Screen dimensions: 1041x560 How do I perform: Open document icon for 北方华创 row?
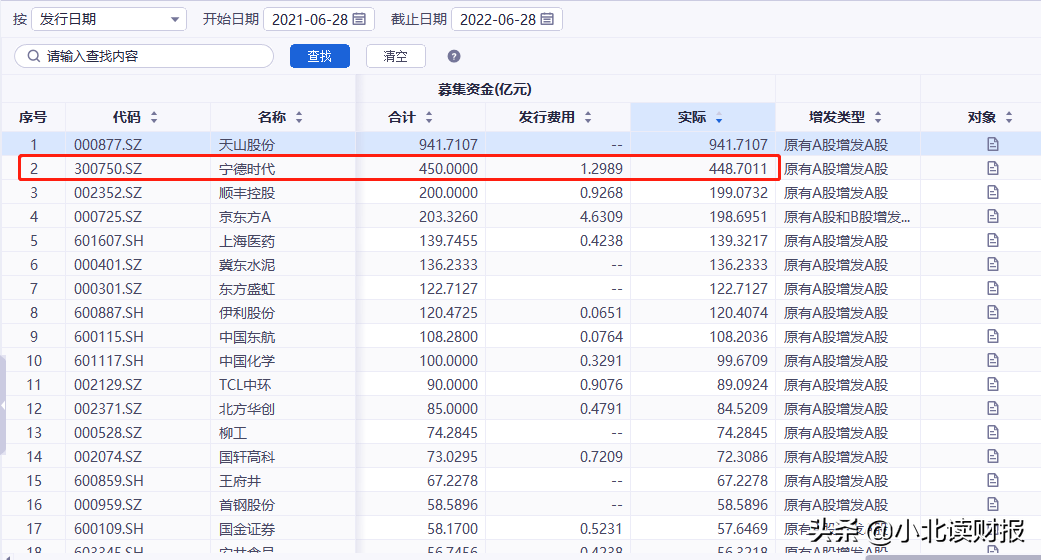tap(993, 408)
